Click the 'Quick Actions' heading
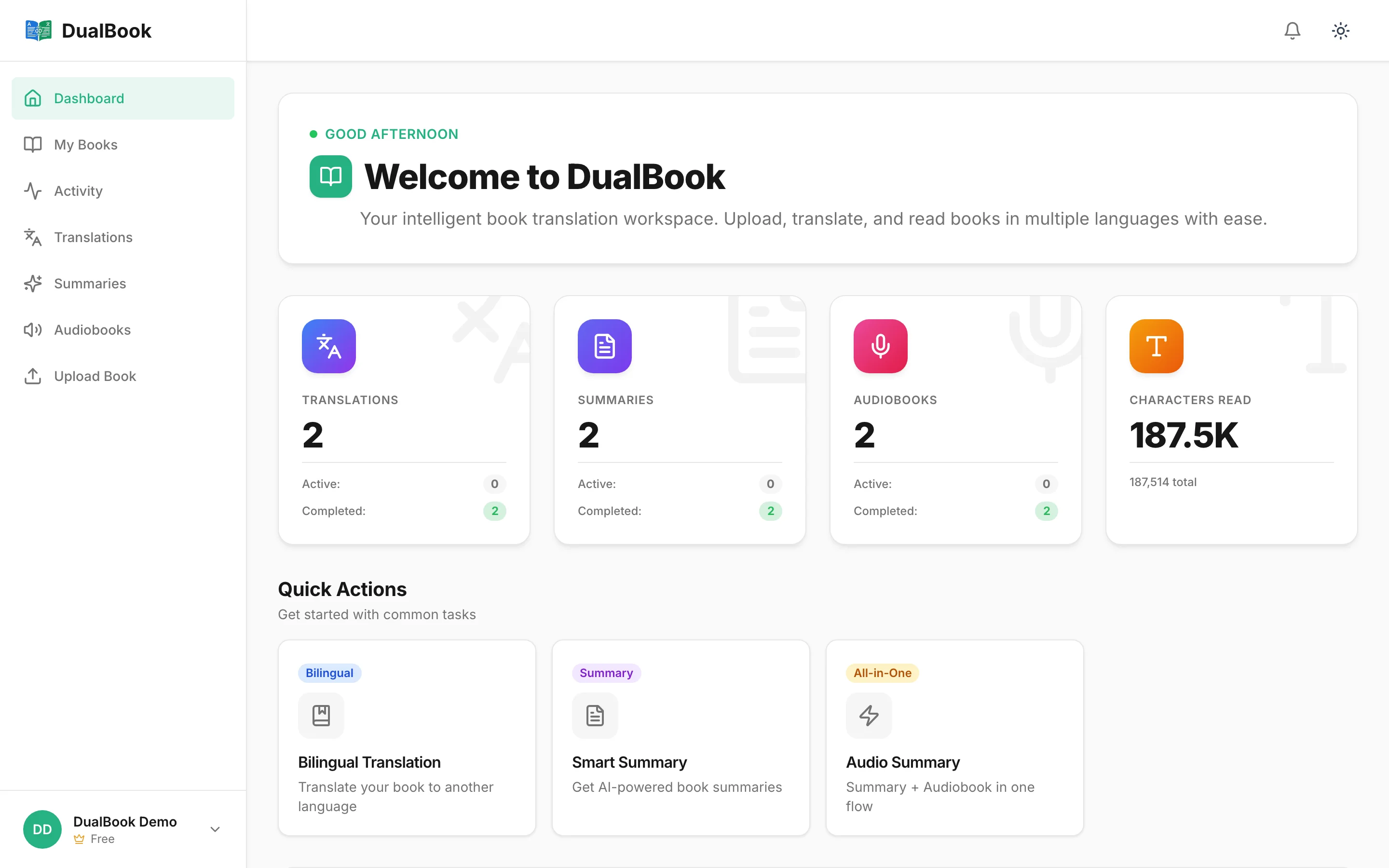Screen dimensions: 1389x868 342,590
